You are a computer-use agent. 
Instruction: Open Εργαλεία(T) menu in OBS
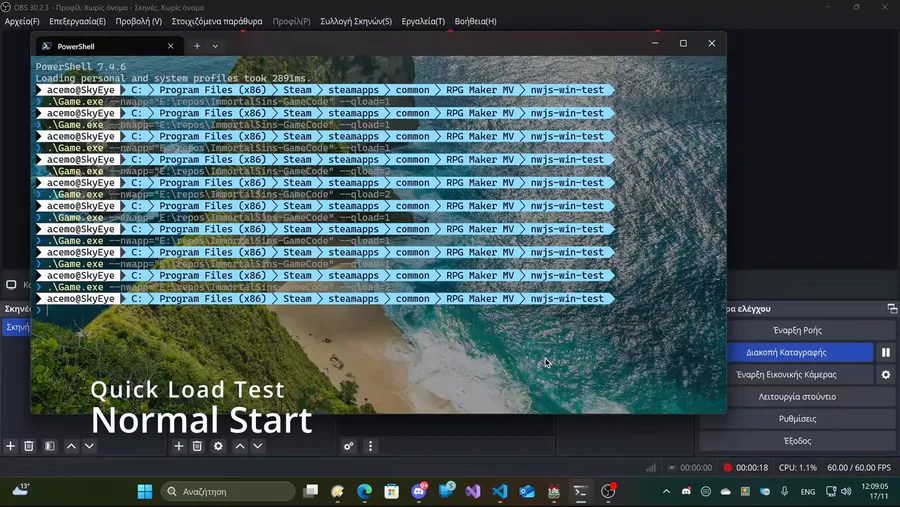[423, 21]
